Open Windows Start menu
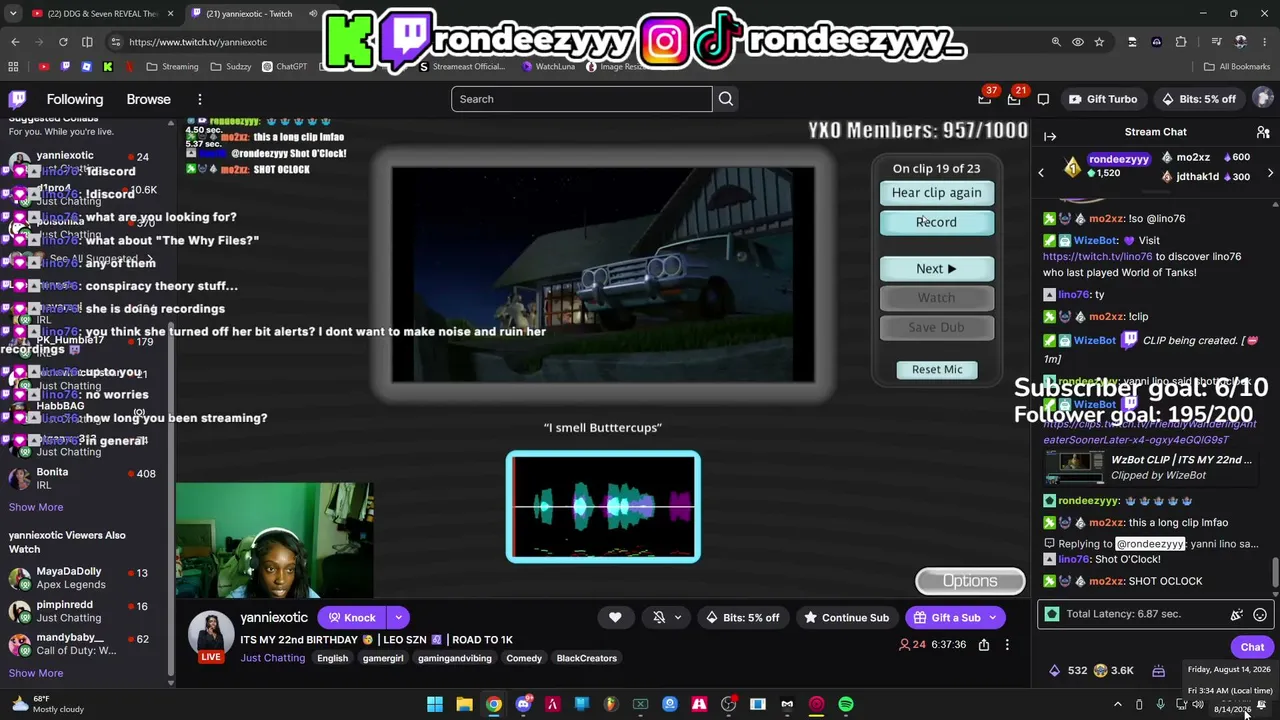Image resolution: width=1280 pixels, height=720 pixels. 435,704
